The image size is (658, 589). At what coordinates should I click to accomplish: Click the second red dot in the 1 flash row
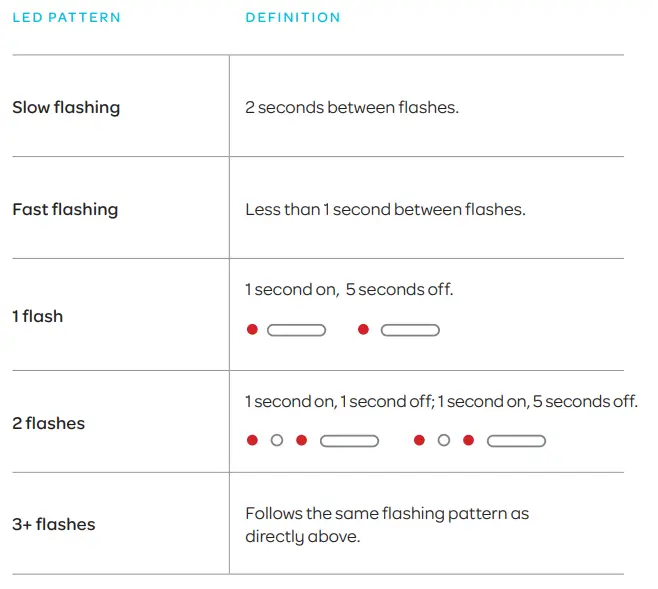363,329
